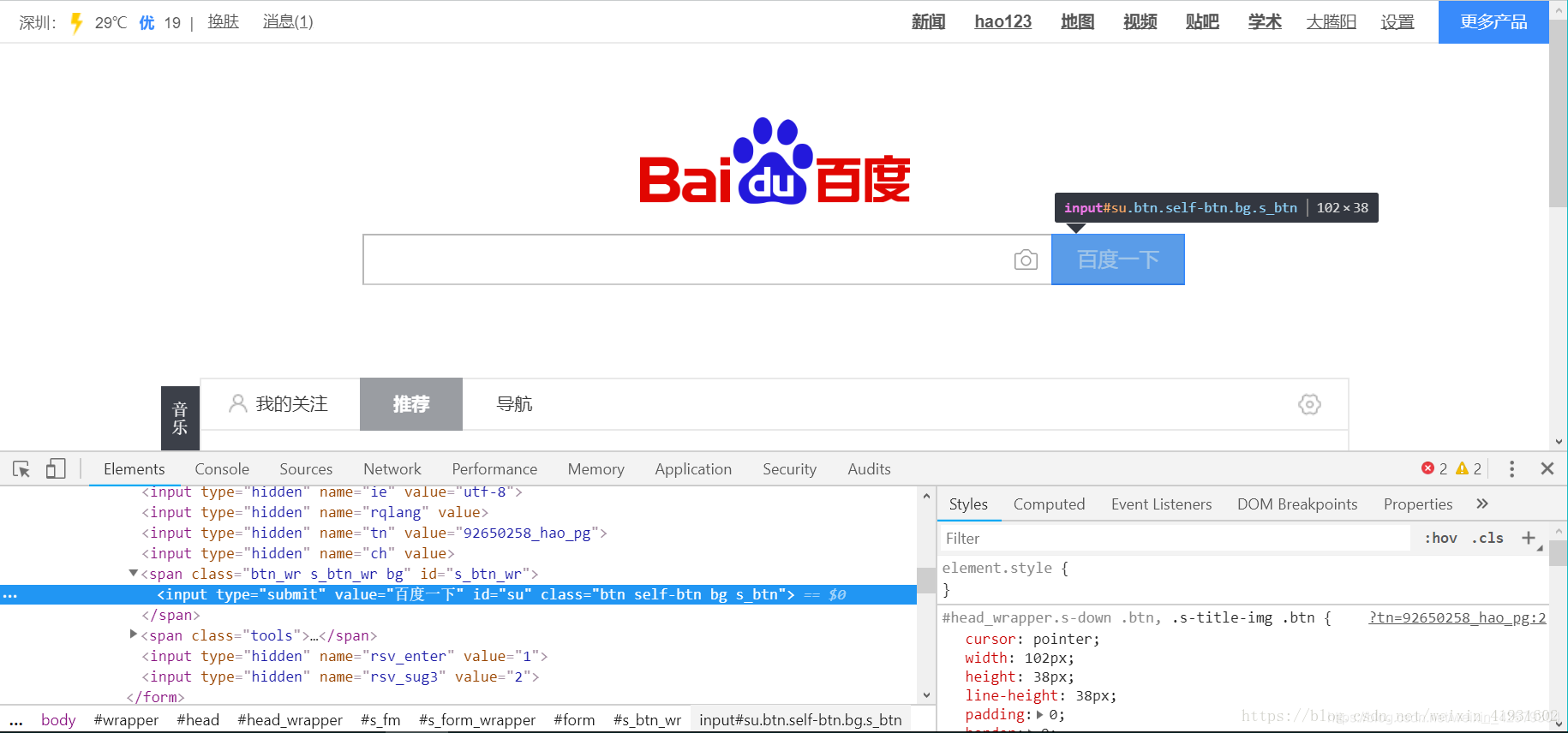Select the body breadcrumb
This screenshot has height=733, width=1568.
point(58,720)
